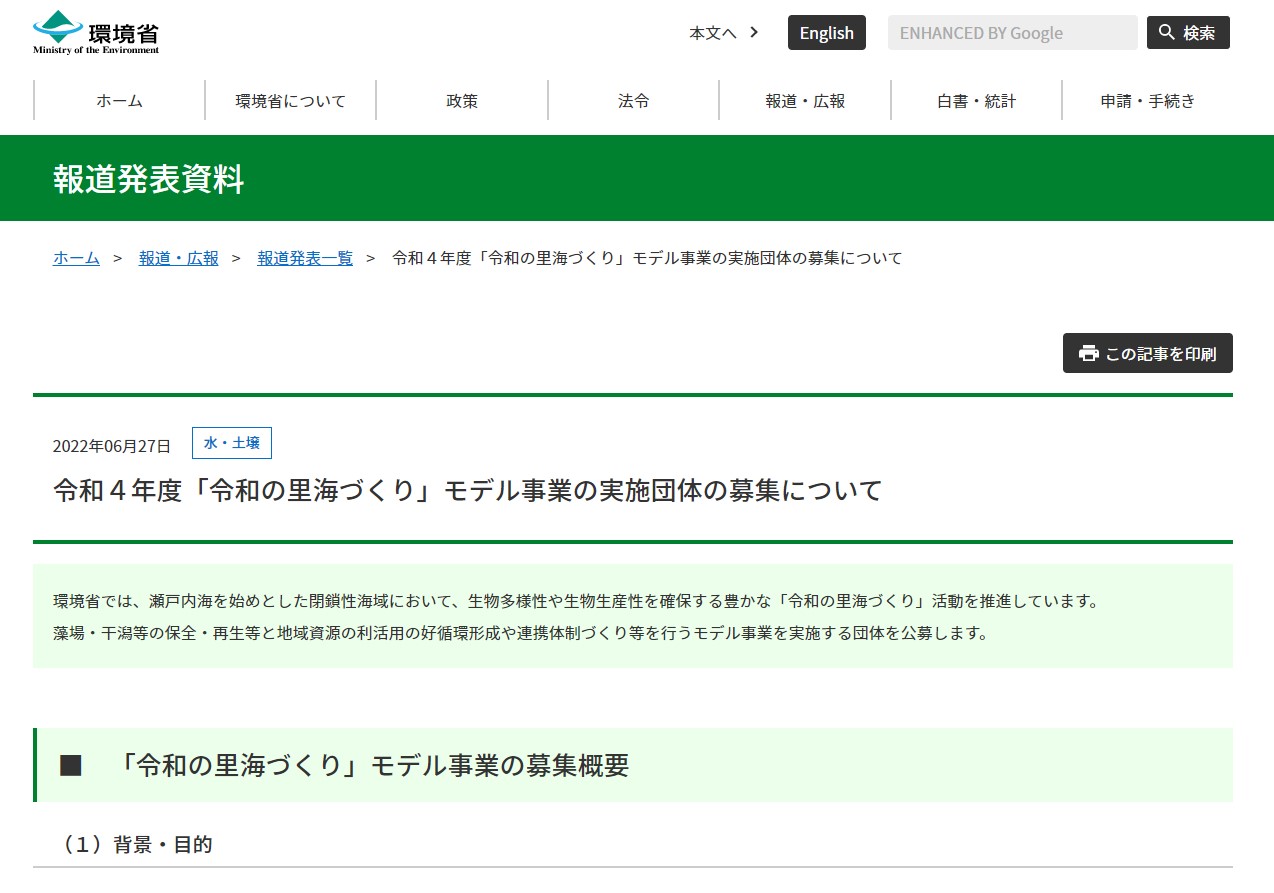Focus the Google search input field
Screen dimensions: 1274x893
(1011, 33)
